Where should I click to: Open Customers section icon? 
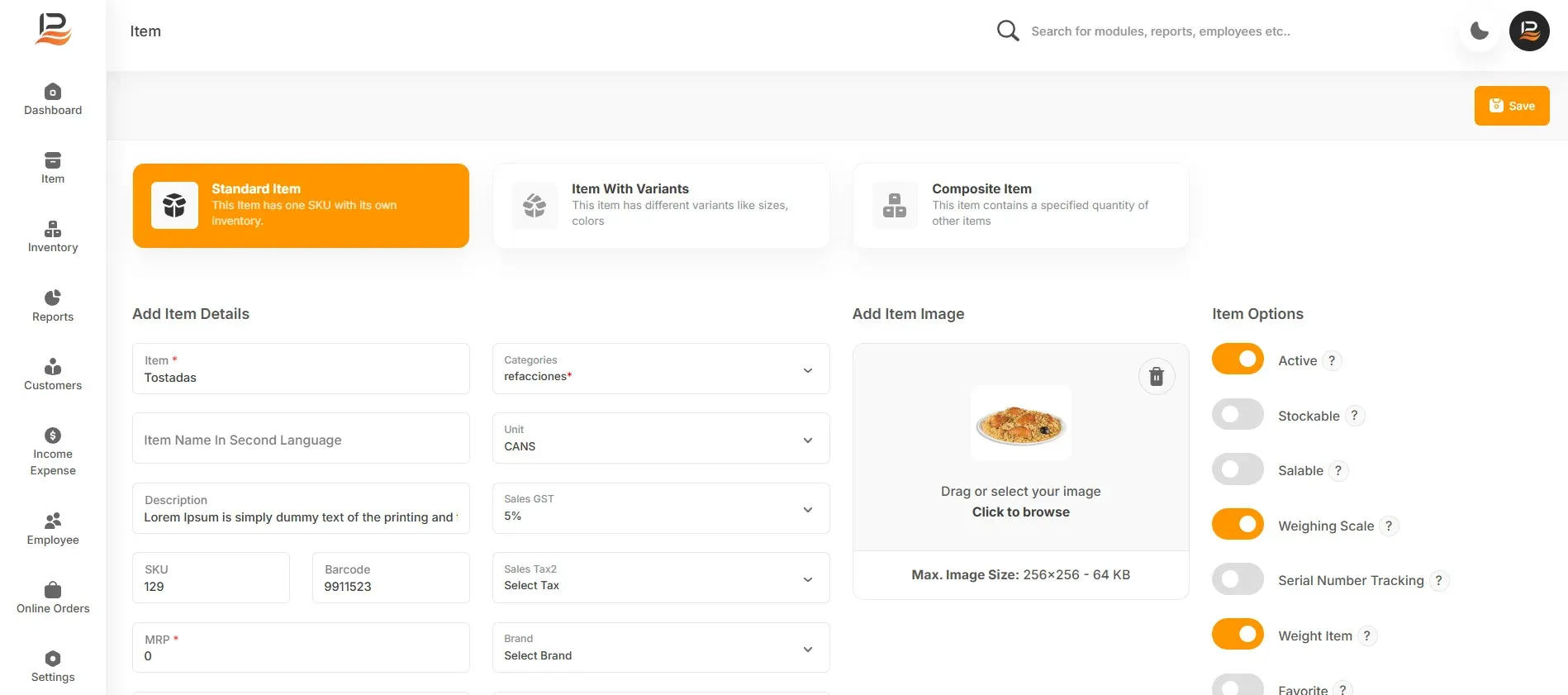[x=53, y=366]
